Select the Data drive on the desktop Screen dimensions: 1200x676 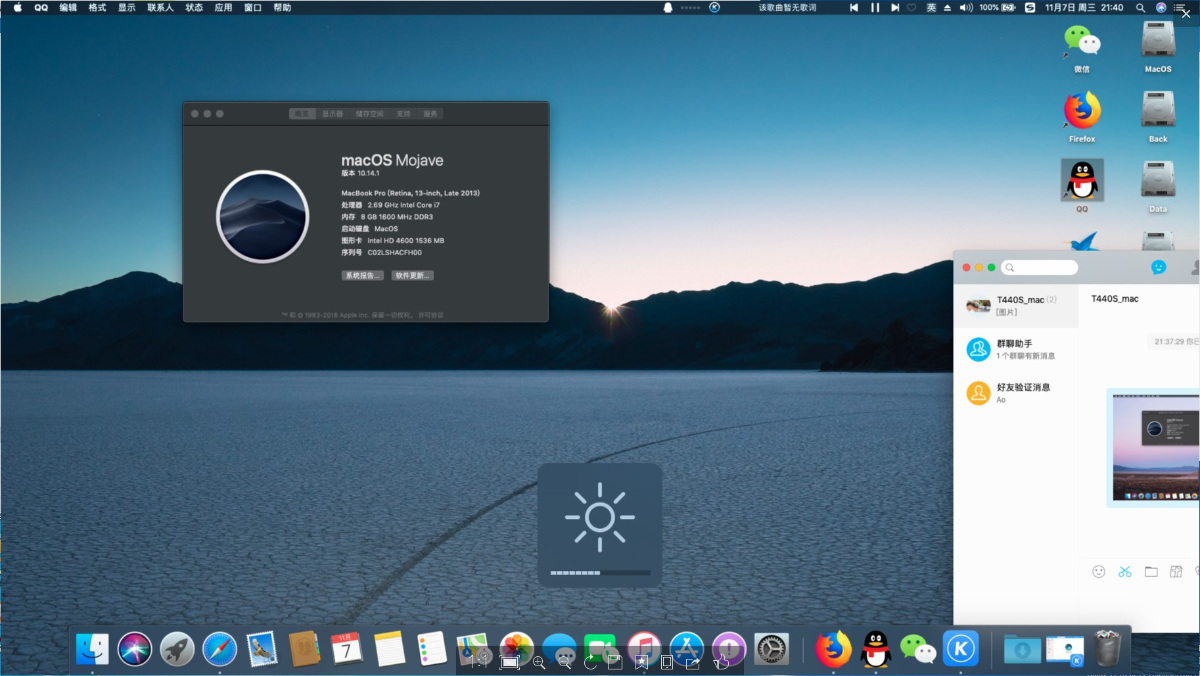[1158, 187]
